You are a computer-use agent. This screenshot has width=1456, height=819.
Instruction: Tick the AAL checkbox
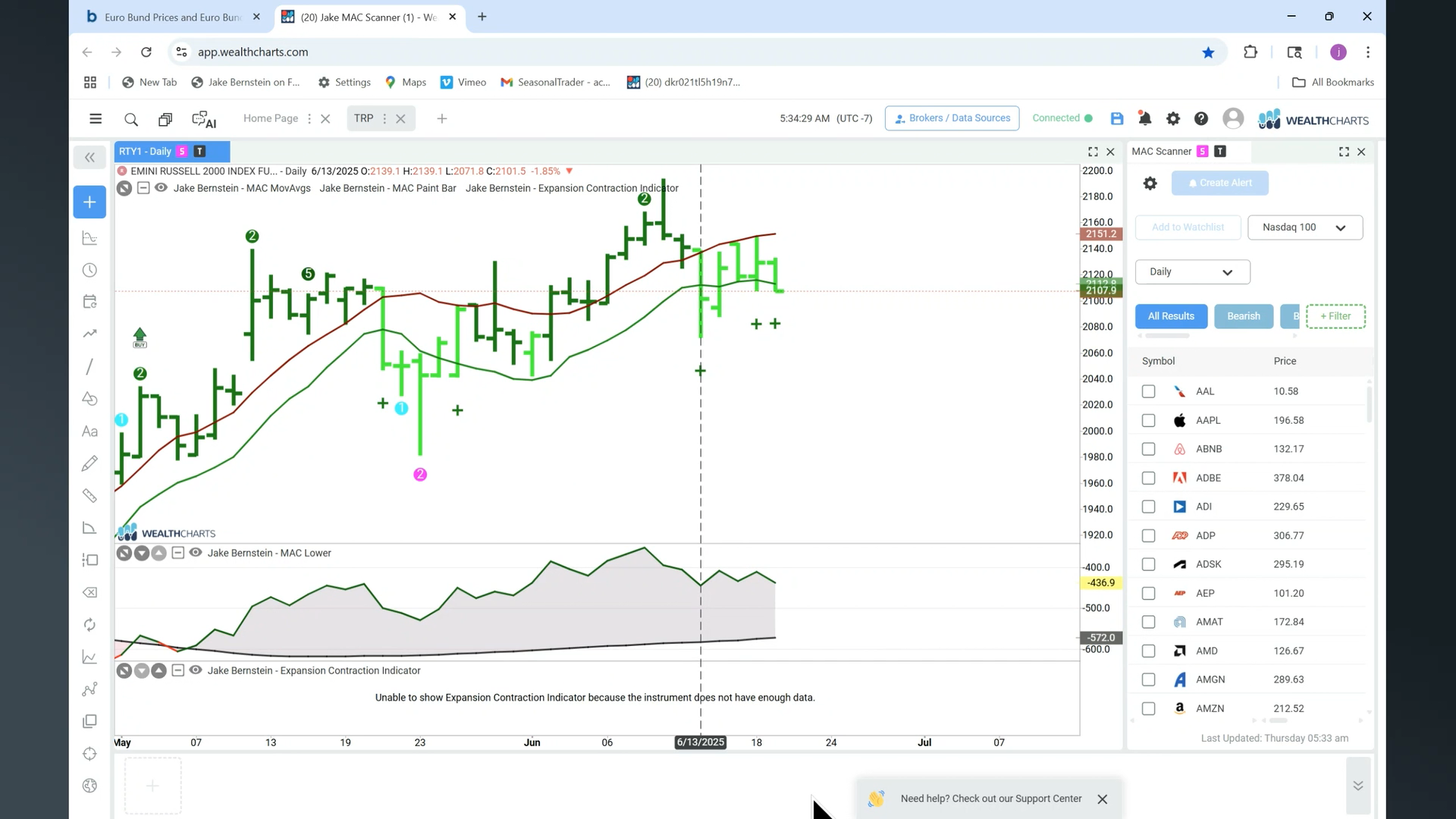(1148, 391)
